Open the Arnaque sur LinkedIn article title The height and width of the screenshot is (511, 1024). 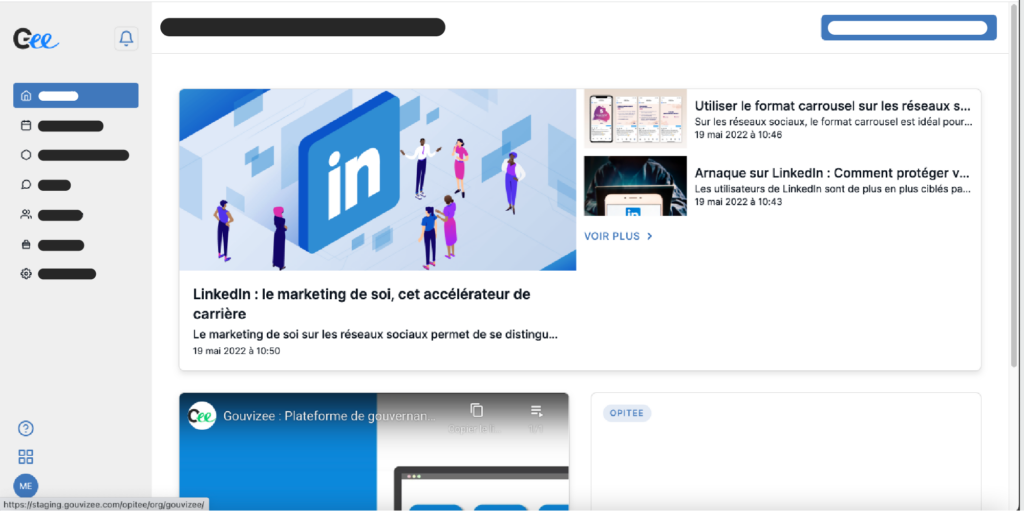[x=831, y=173]
